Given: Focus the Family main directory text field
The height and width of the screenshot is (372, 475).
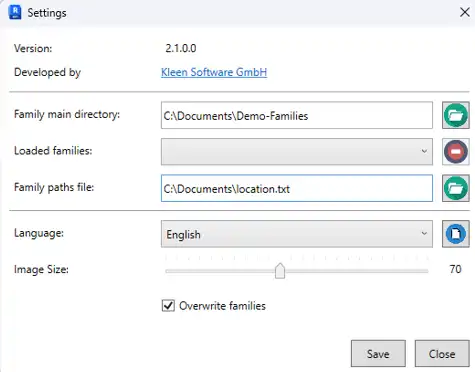Looking at the screenshot, I should [x=297, y=115].
